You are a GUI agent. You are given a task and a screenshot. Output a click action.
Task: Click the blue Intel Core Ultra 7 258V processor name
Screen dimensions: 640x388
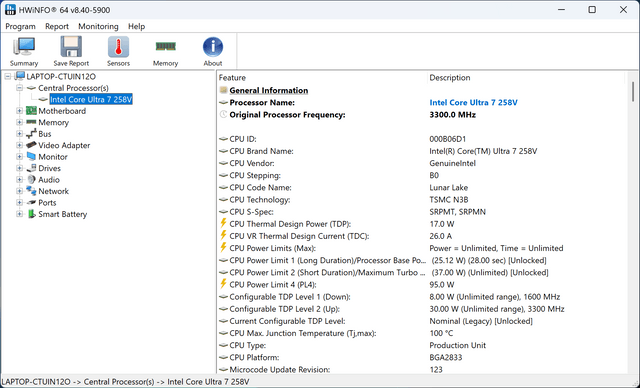[473, 102]
